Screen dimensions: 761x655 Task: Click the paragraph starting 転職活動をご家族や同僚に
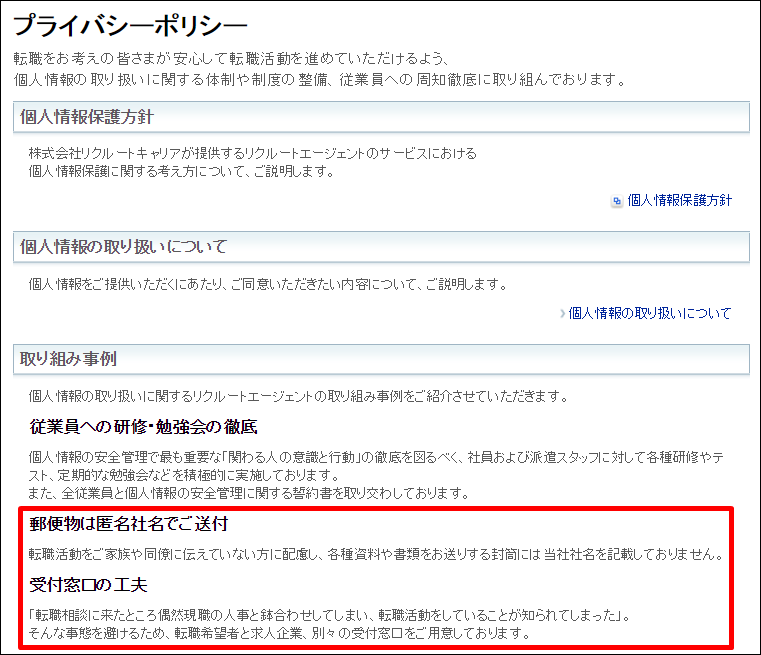point(376,554)
